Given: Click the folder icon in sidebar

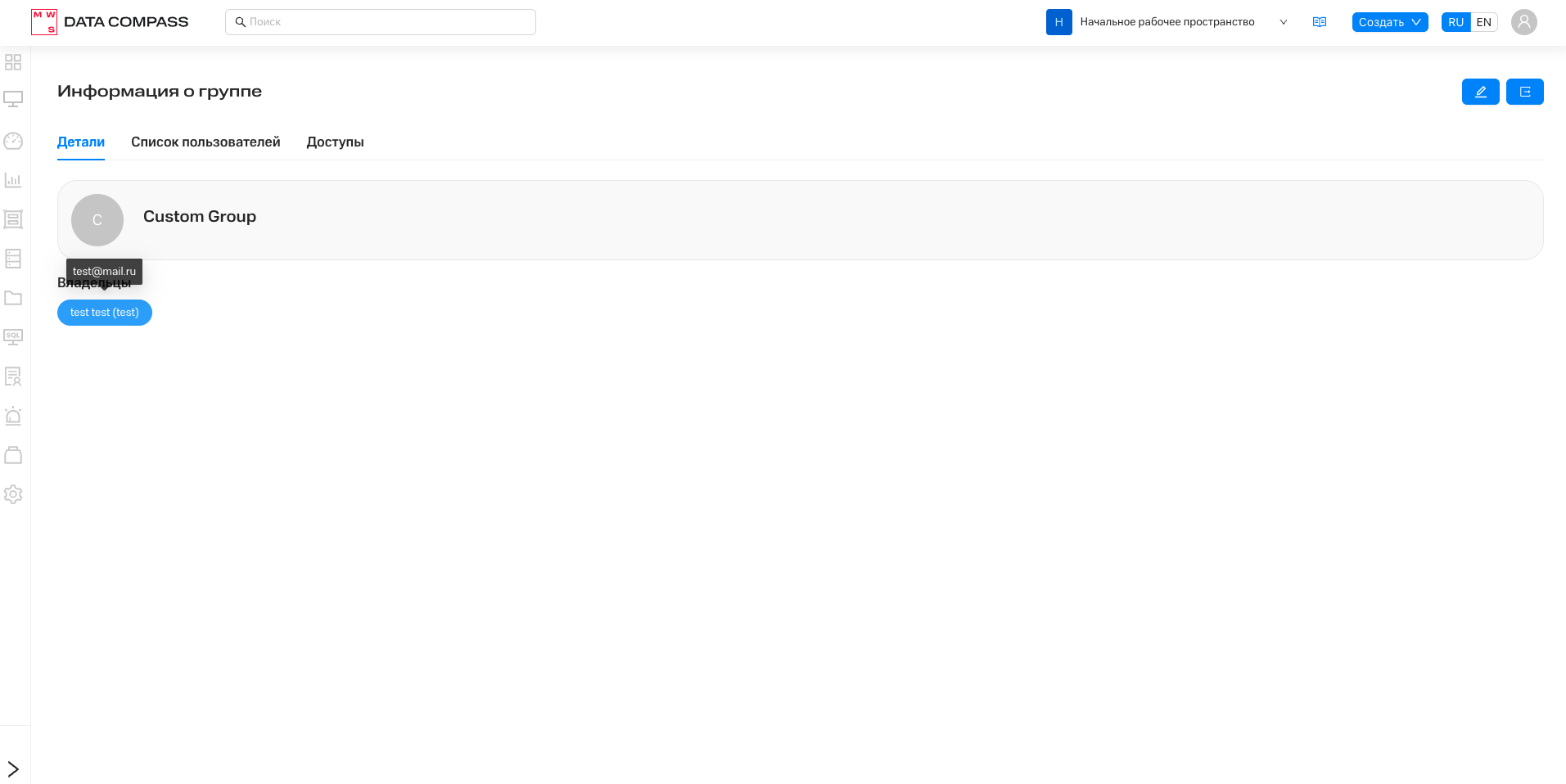Looking at the screenshot, I should pos(13,298).
